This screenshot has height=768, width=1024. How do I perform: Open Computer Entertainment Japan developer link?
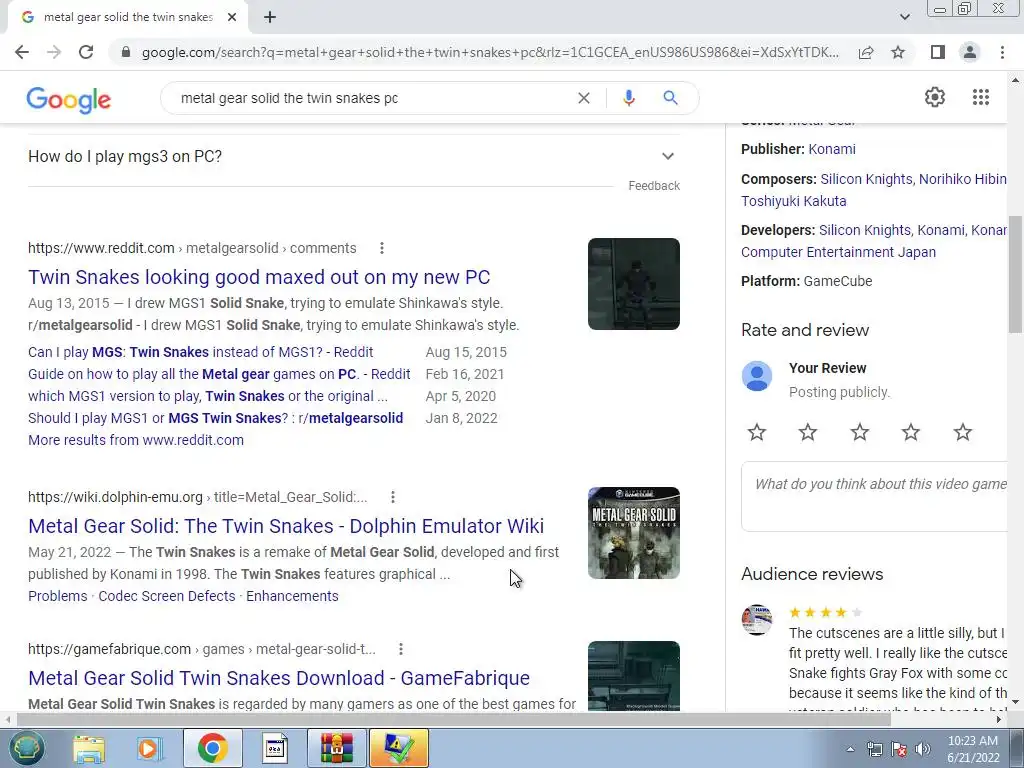point(838,252)
